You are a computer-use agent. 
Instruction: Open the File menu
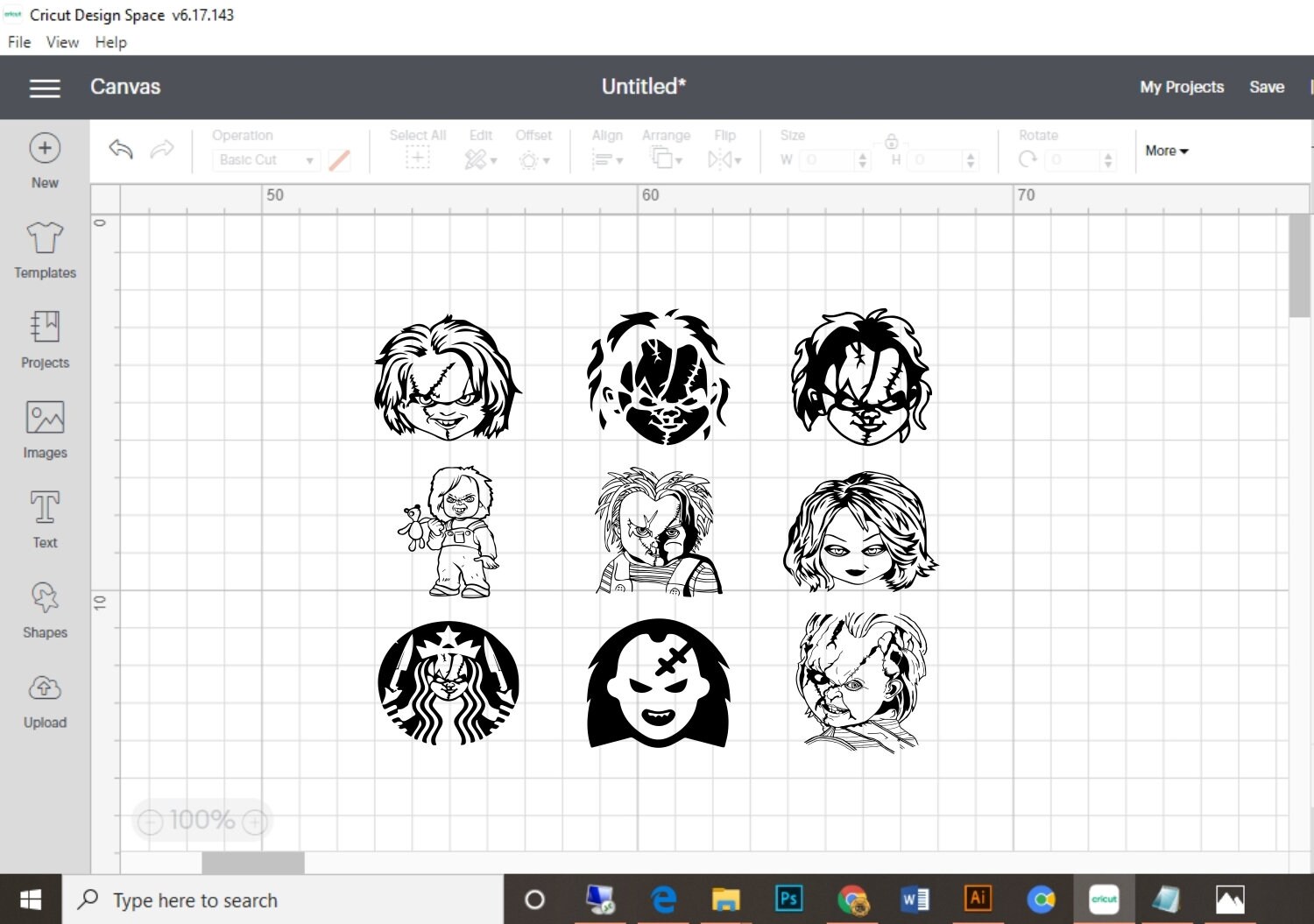(x=18, y=42)
